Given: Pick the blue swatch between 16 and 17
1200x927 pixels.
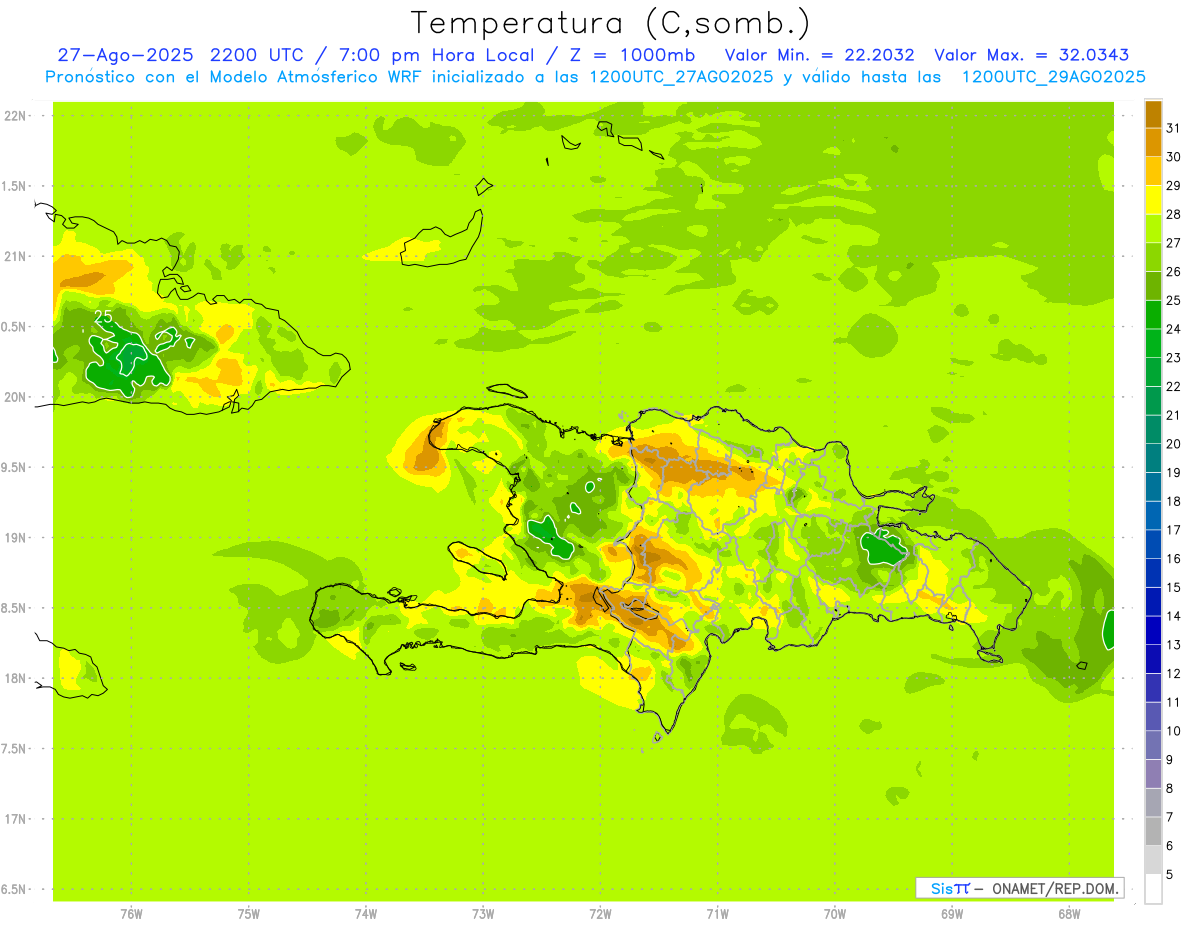Looking at the screenshot, I should click(1153, 545).
